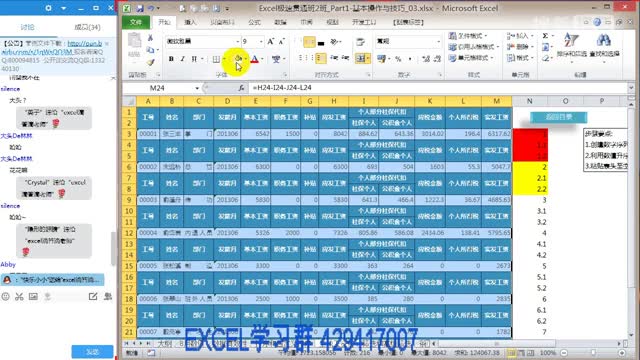Click the Insert Function fx icon
Viewport: 640px width, 360px height.
[x=241, y=88]
